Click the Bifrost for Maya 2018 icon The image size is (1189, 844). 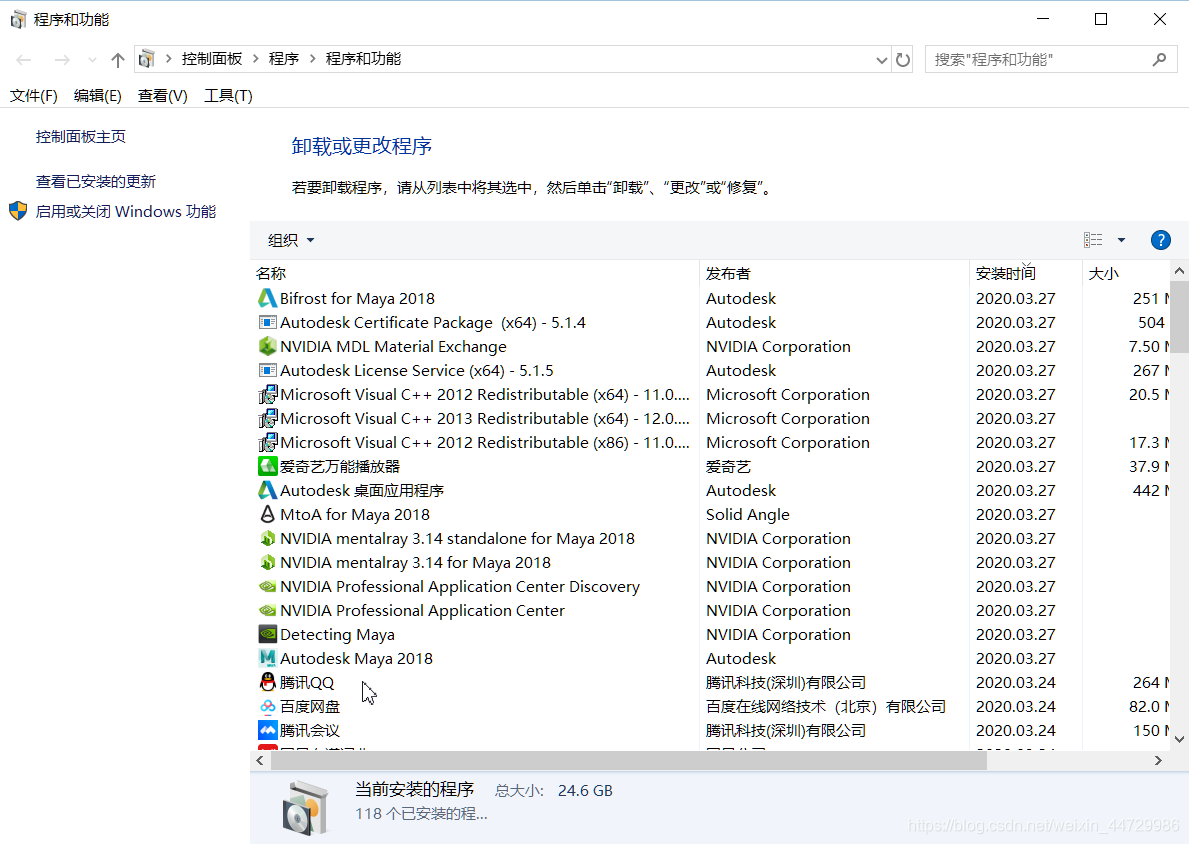pyautogui.click(x=267, y=298)
